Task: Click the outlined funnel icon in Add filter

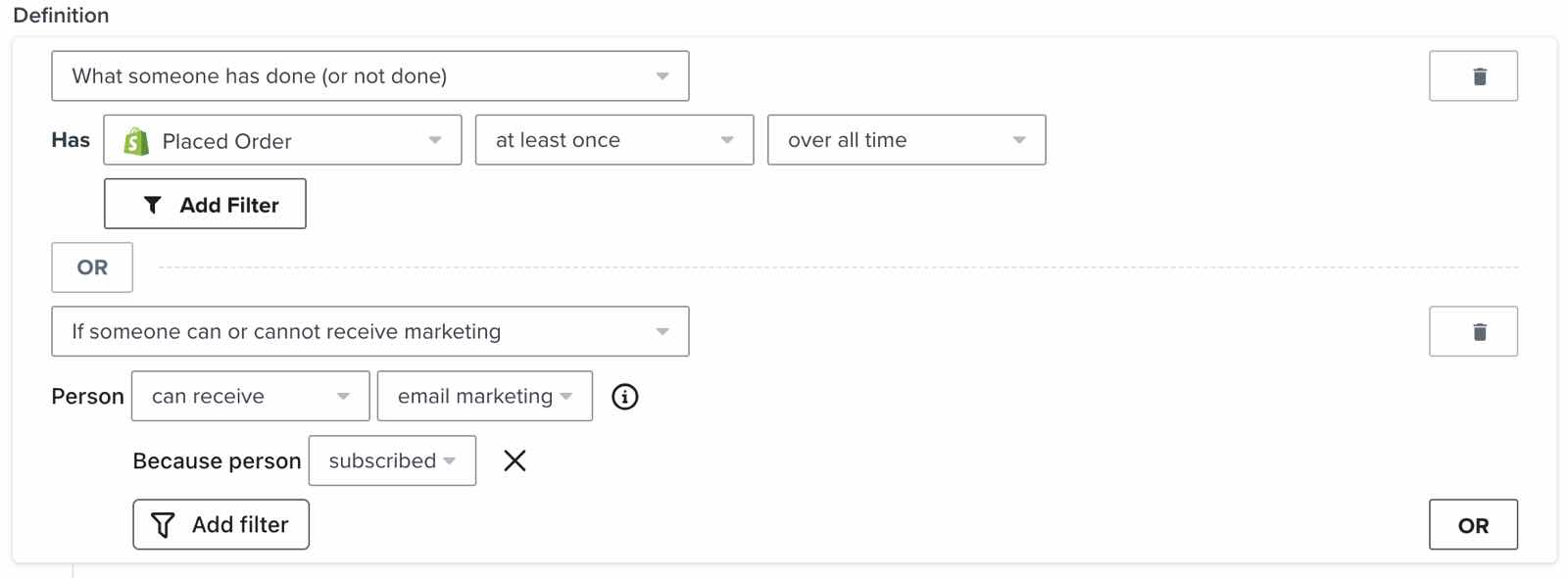Action: pos(163,525)
